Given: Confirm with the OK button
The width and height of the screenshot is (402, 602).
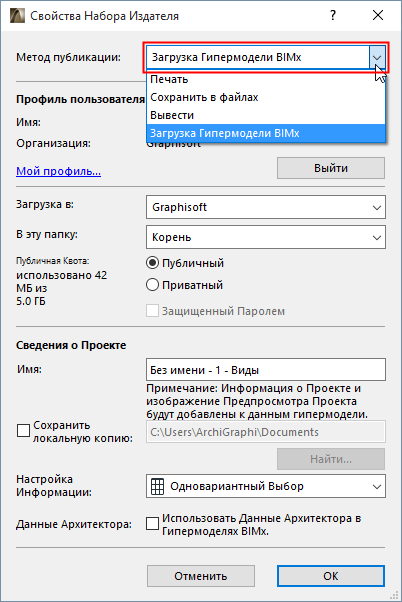Looking at the screenshot, I should (331, 576).
